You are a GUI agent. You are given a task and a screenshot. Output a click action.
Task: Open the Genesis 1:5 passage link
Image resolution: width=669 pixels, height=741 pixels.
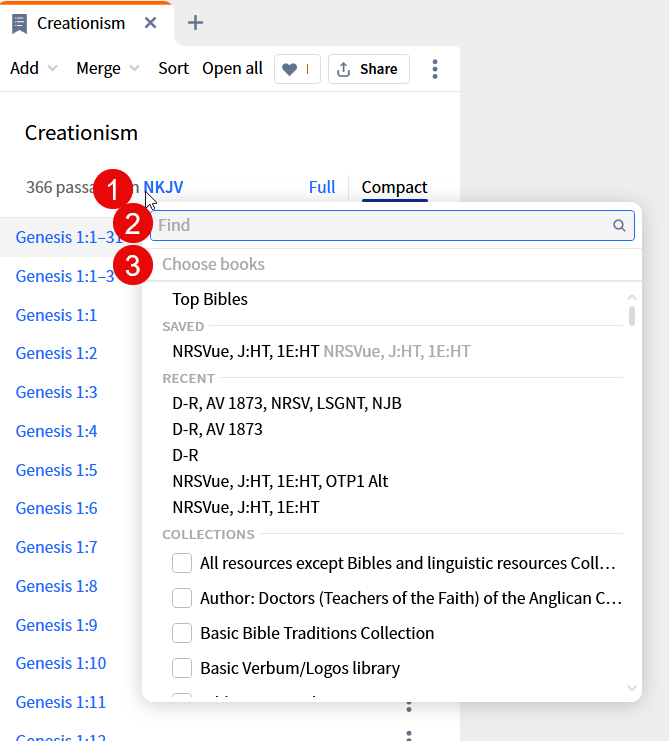click(x=56, y=470)
